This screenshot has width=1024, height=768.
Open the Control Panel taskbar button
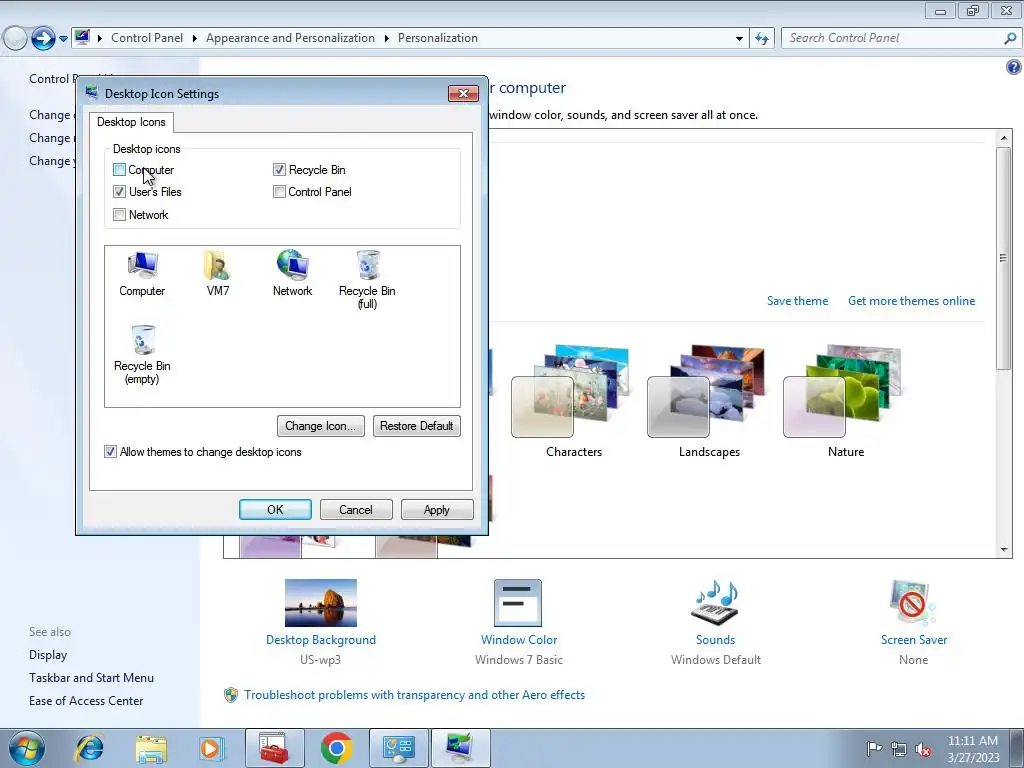coord(399,748)
